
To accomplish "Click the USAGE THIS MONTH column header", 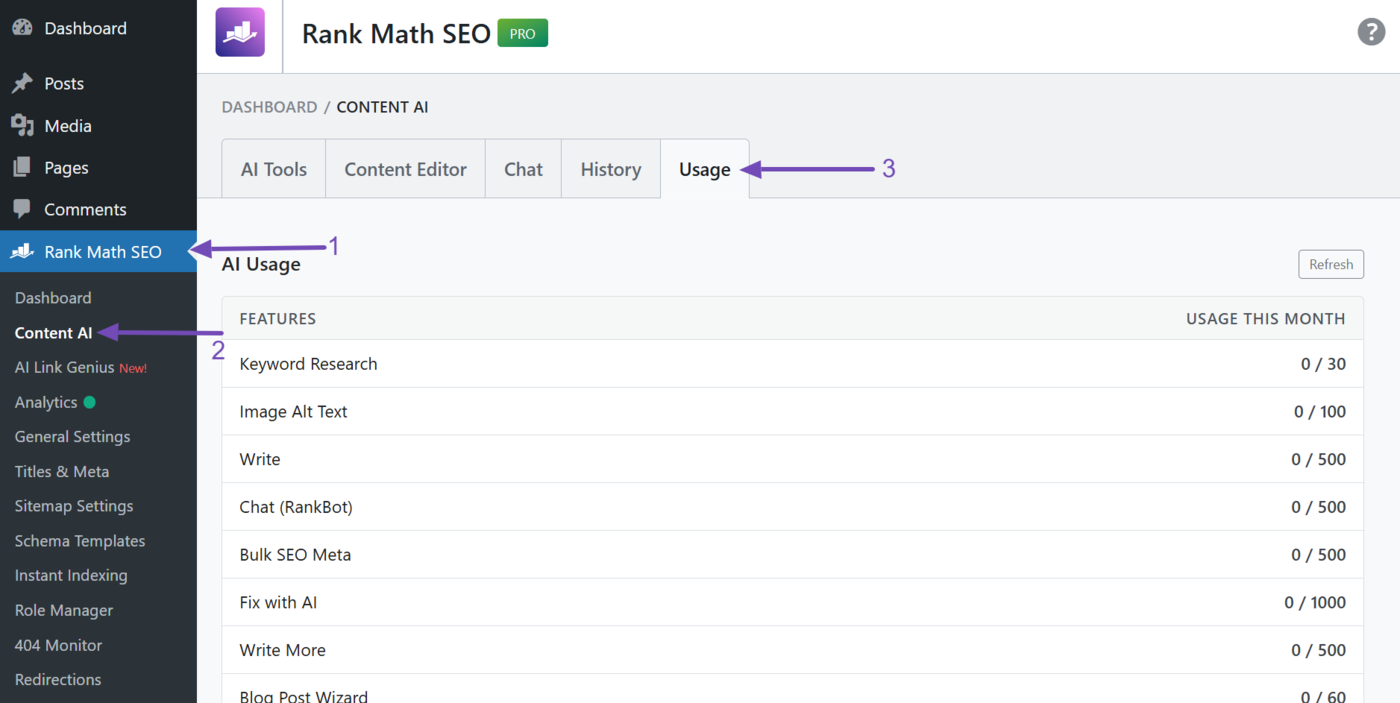I will (x=1265, y=319).
